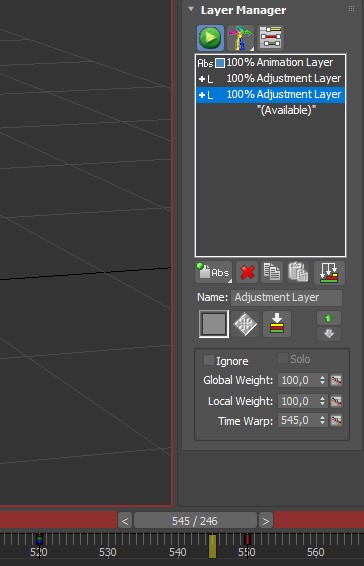Open the Keyframe Rig Parts colorful figure icon
364x566 pixels.
coord(240,38)
